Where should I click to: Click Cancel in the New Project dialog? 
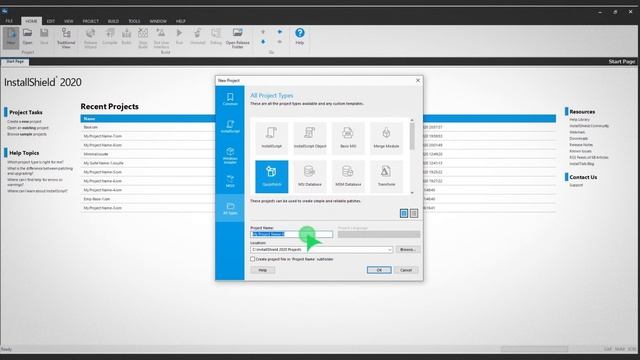(x=406, y=270)
